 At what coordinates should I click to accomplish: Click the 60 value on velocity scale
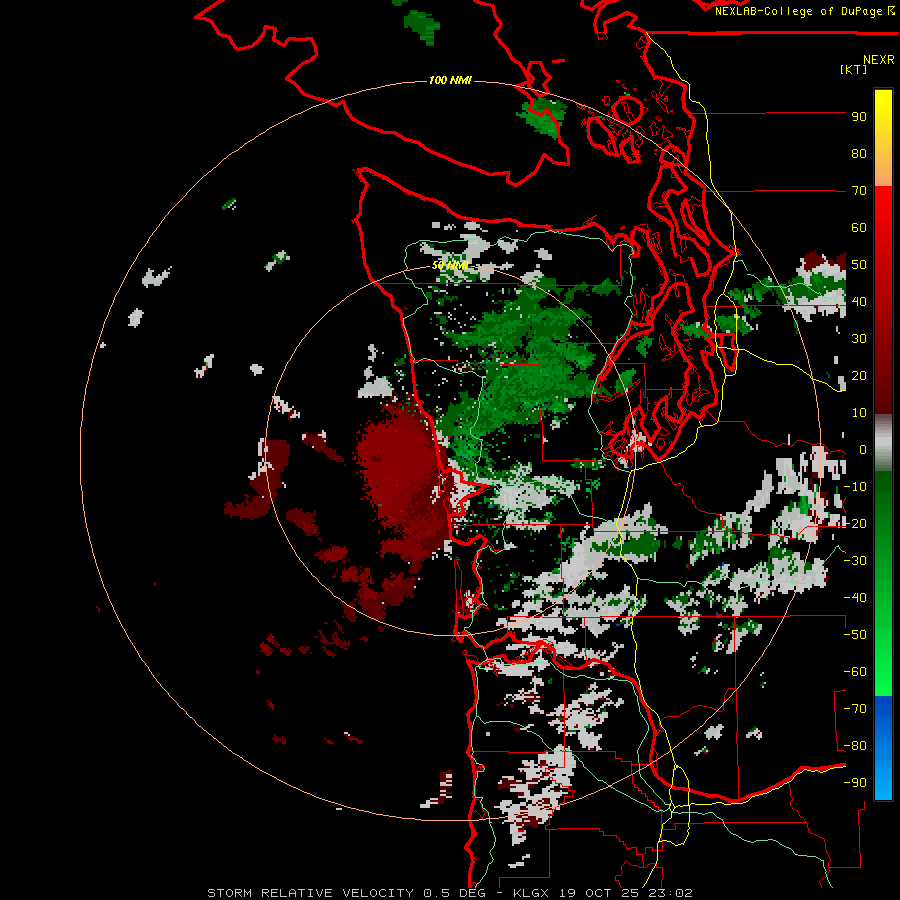[x=859, y=228]
